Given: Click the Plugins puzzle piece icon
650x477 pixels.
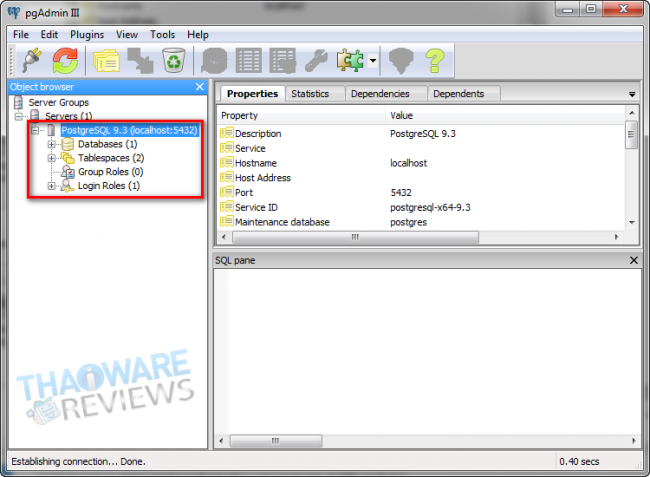Looking at the screenshot, I should [x=350, y=61].
